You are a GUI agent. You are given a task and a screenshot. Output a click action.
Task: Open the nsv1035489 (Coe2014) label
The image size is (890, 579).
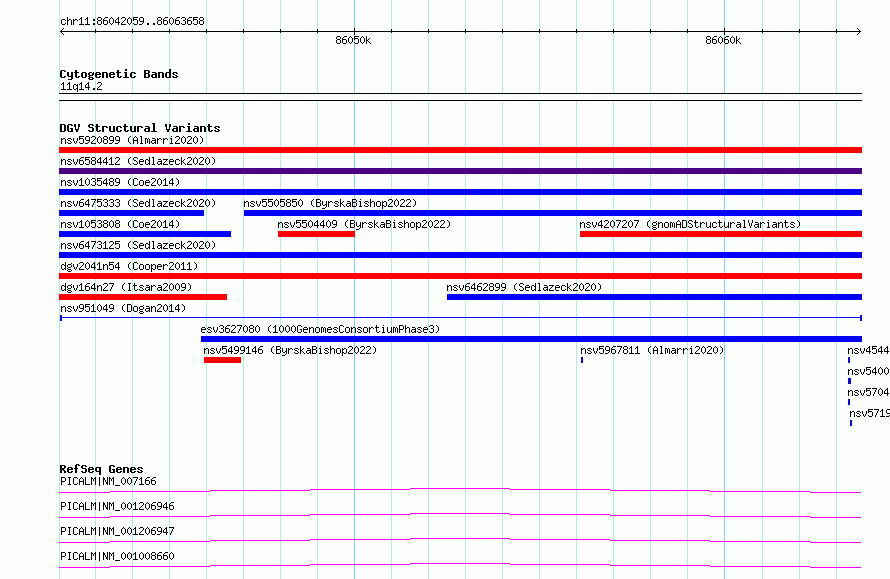click(x=120, y=182)
